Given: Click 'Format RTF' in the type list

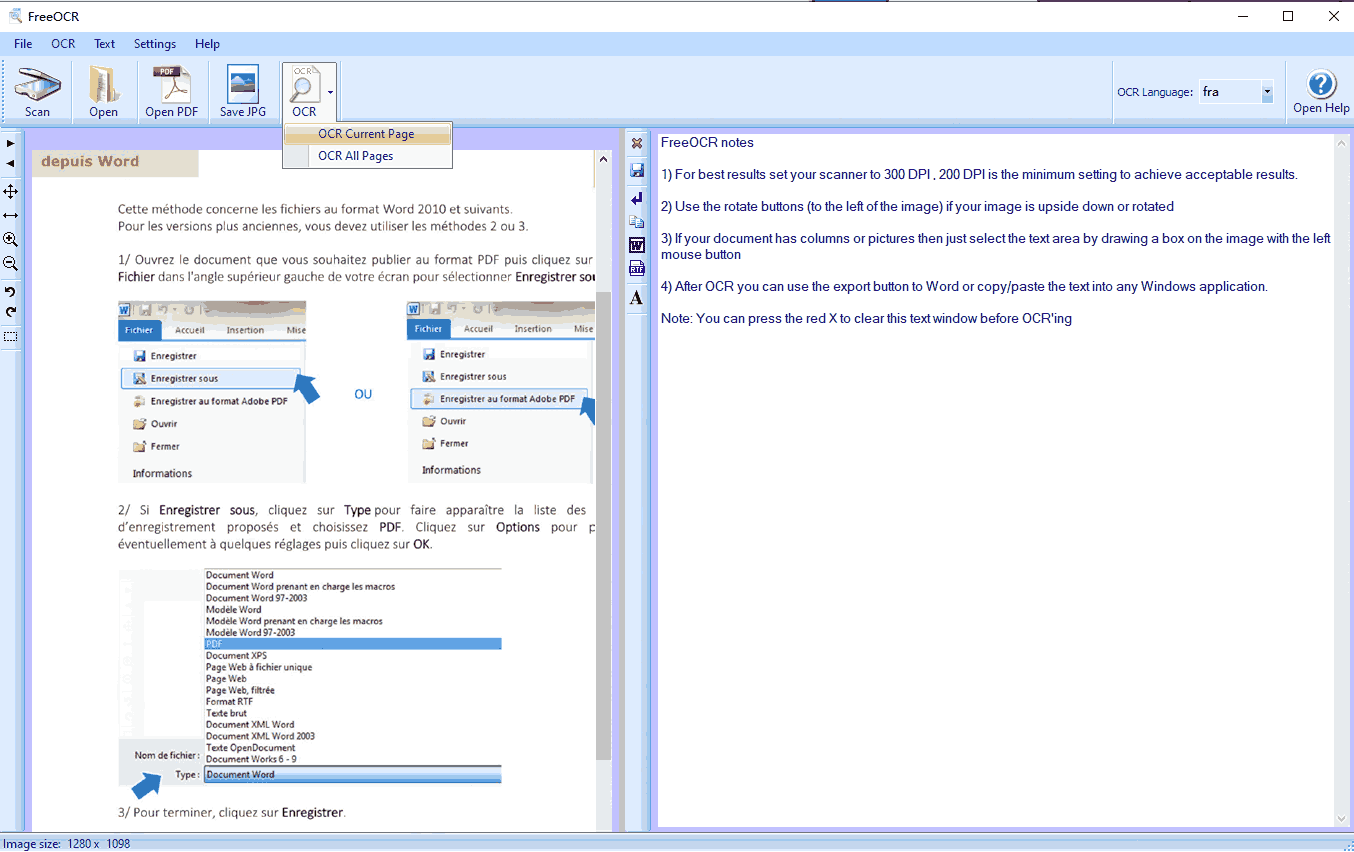Looking at the screenshot, I should pyautogui.click(x=229, y=702).
